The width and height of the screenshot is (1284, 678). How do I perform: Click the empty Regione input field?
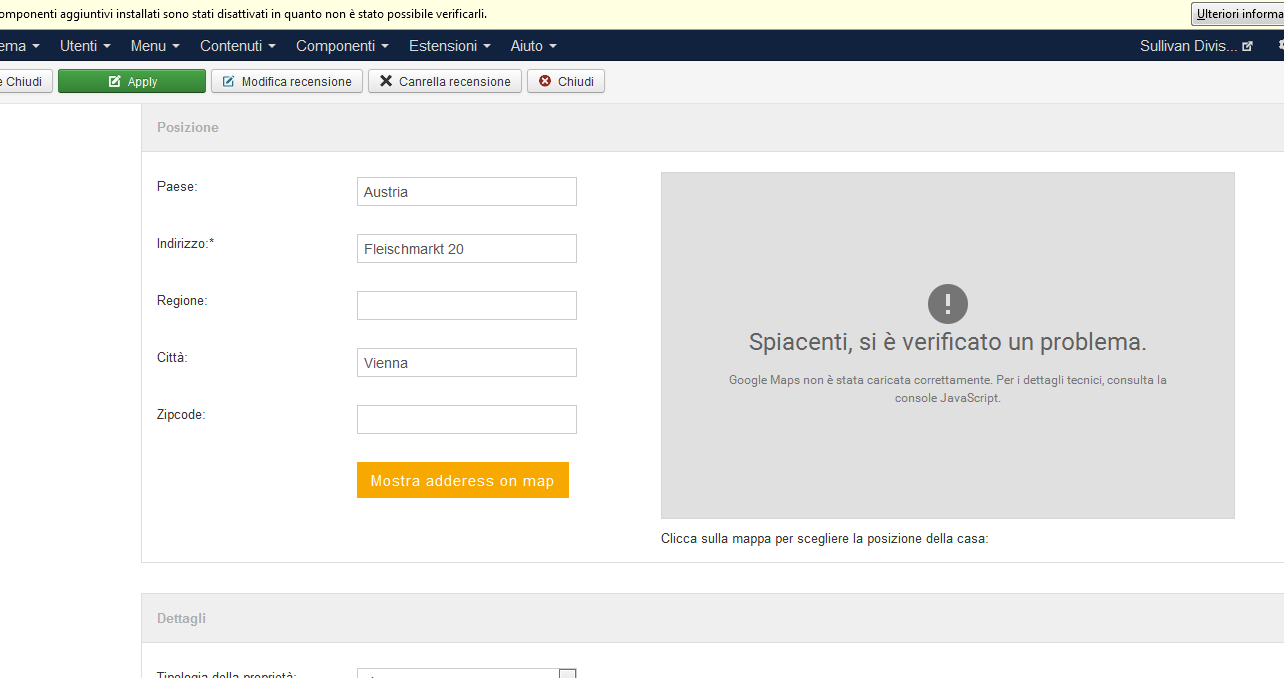tap(466, 306)
